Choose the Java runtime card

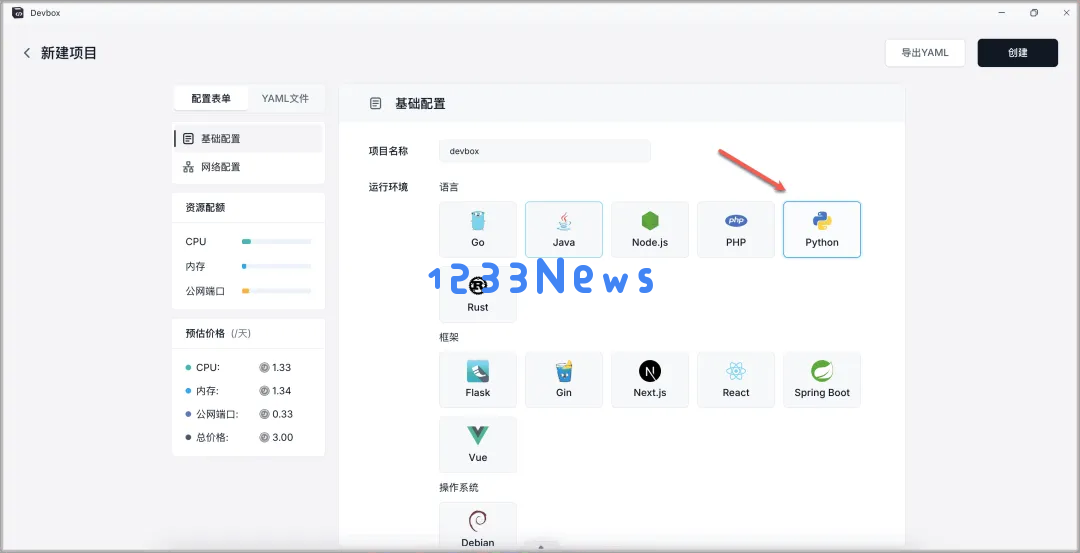pyautogui.click(x=563, y=229)
